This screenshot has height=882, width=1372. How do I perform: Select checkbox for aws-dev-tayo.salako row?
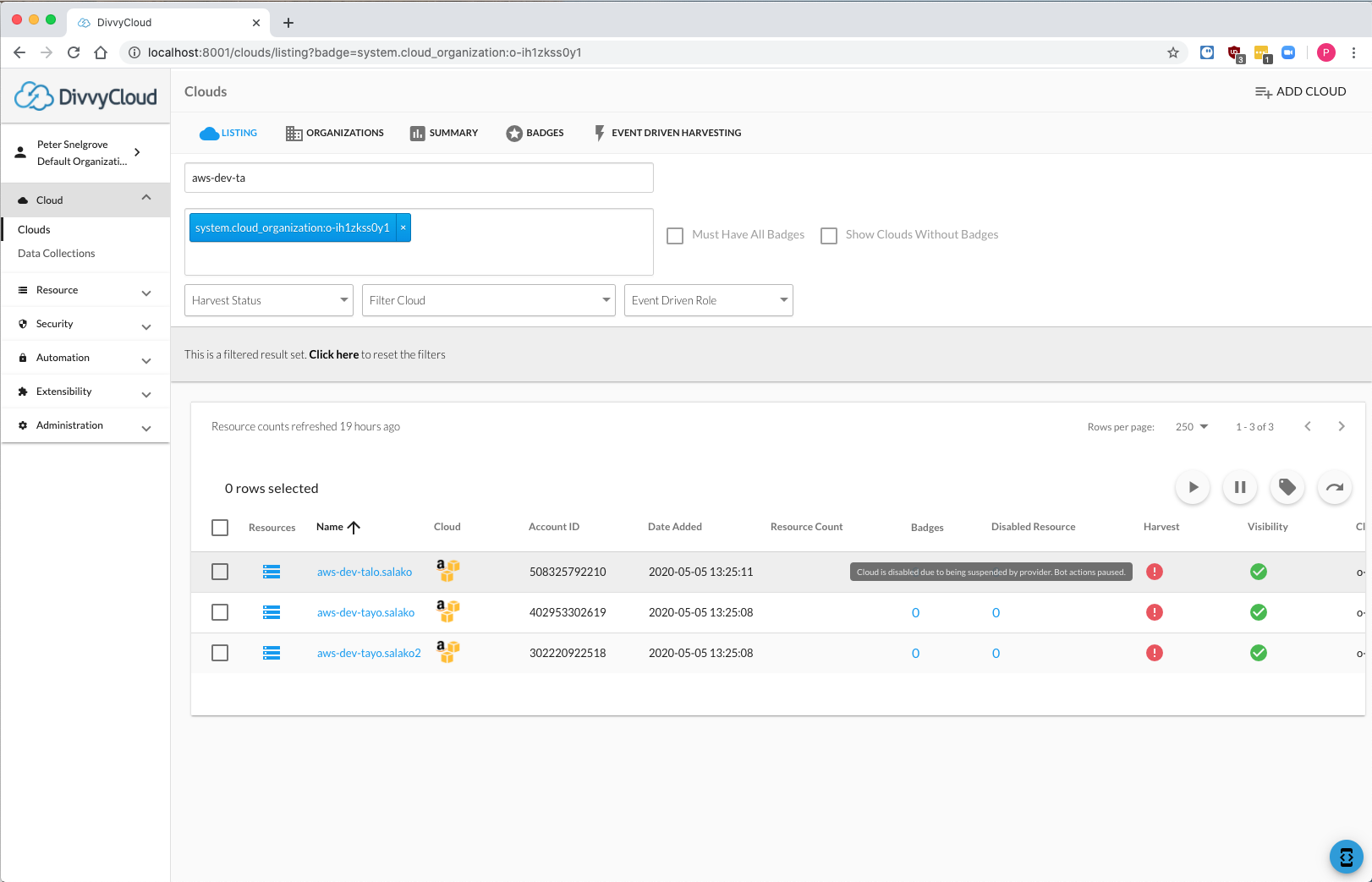(220, 612)
